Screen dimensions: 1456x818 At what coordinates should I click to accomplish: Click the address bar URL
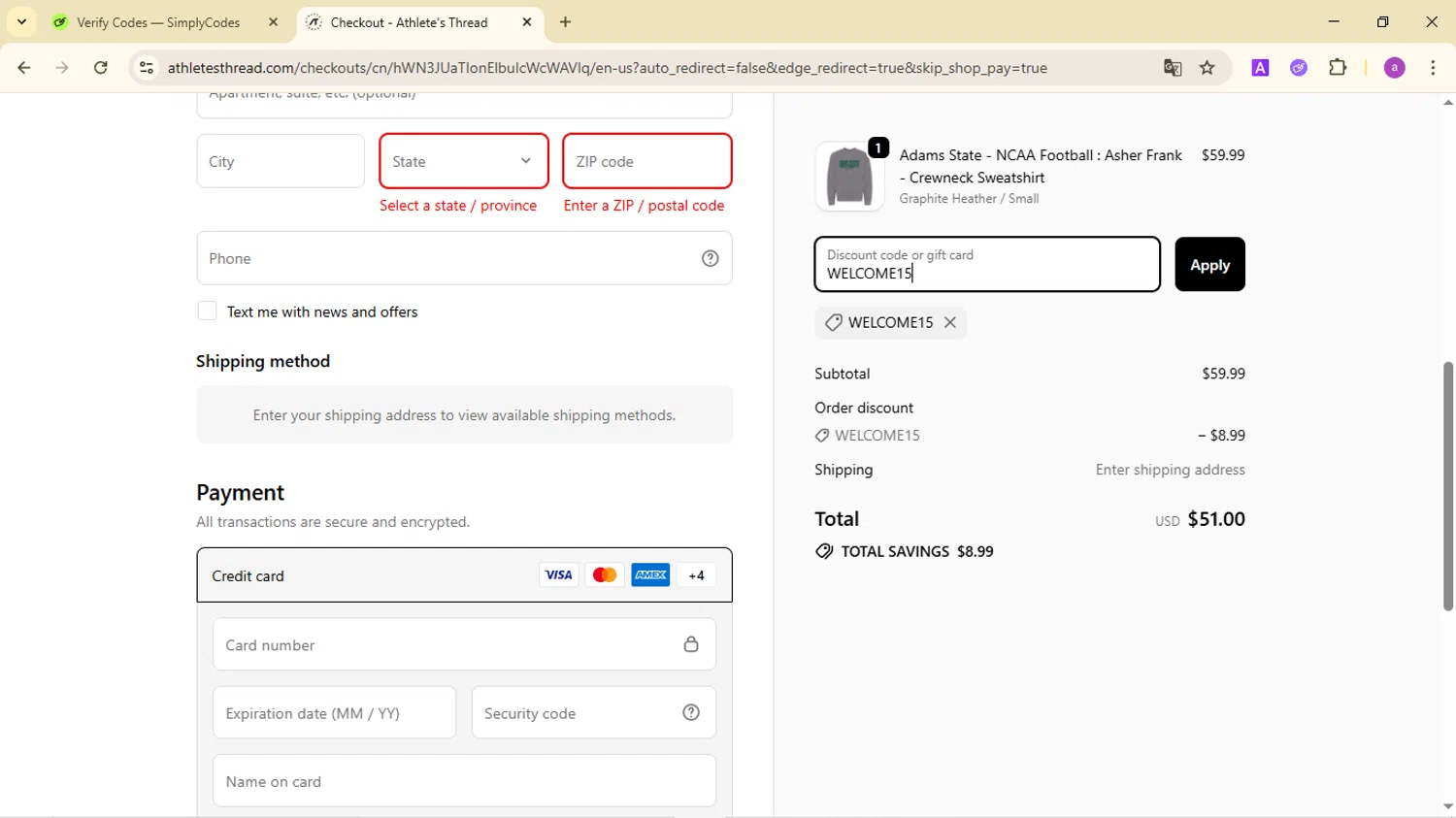pyautogui.click(x=607, y=68)
